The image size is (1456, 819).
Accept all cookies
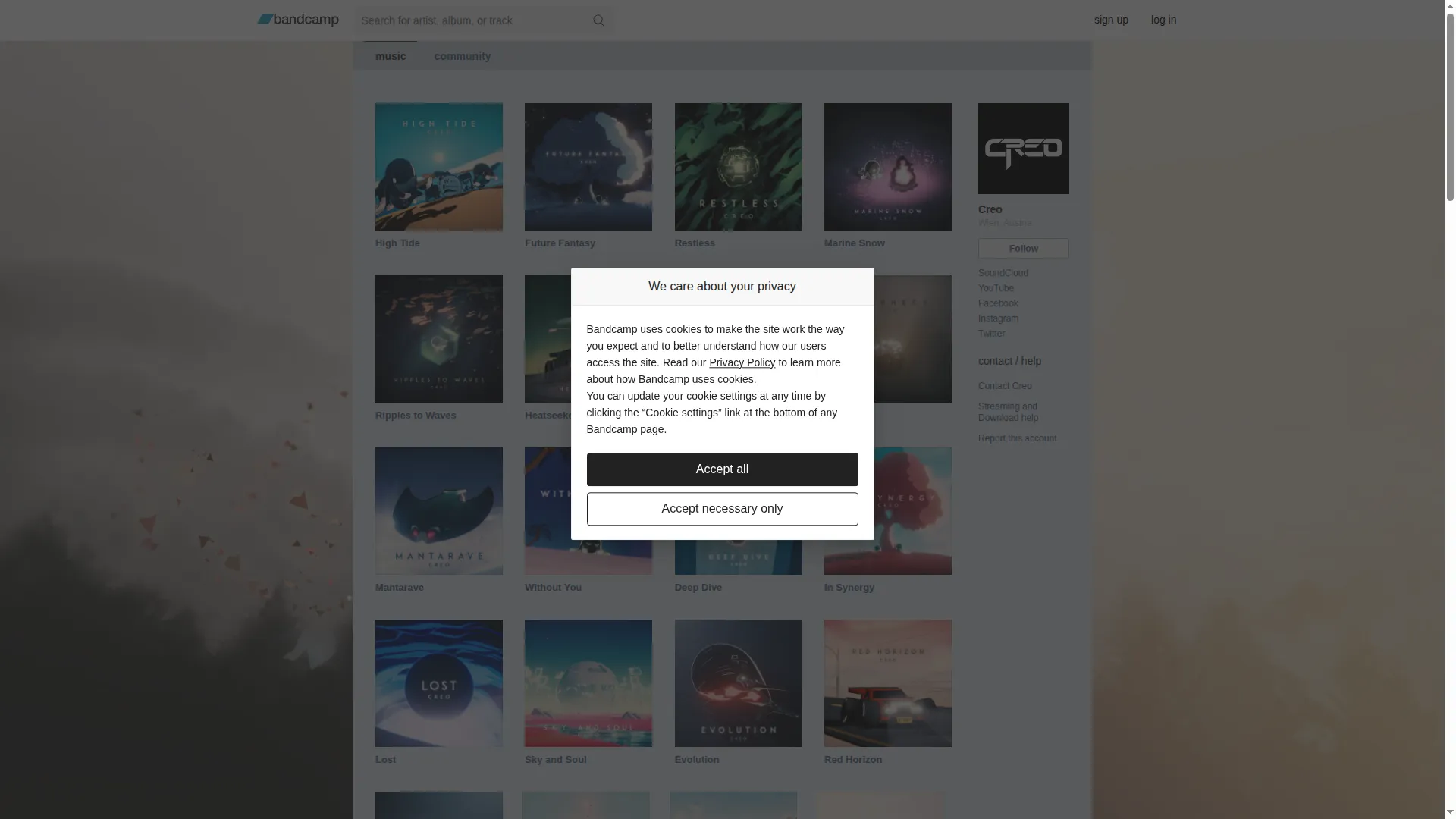click(x=722, y=469)
